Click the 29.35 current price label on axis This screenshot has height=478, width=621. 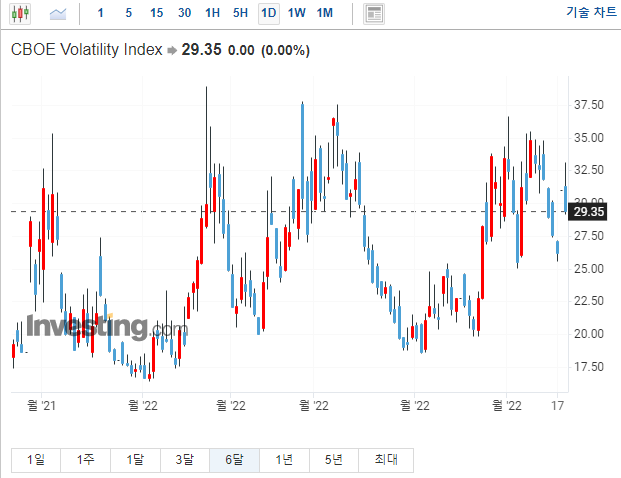(588, 211)
